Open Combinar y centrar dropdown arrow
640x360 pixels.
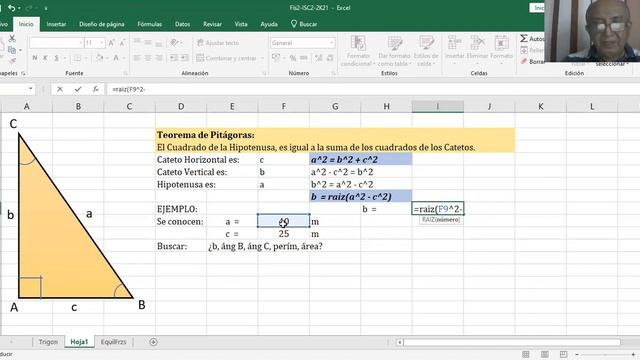(262, 58)
